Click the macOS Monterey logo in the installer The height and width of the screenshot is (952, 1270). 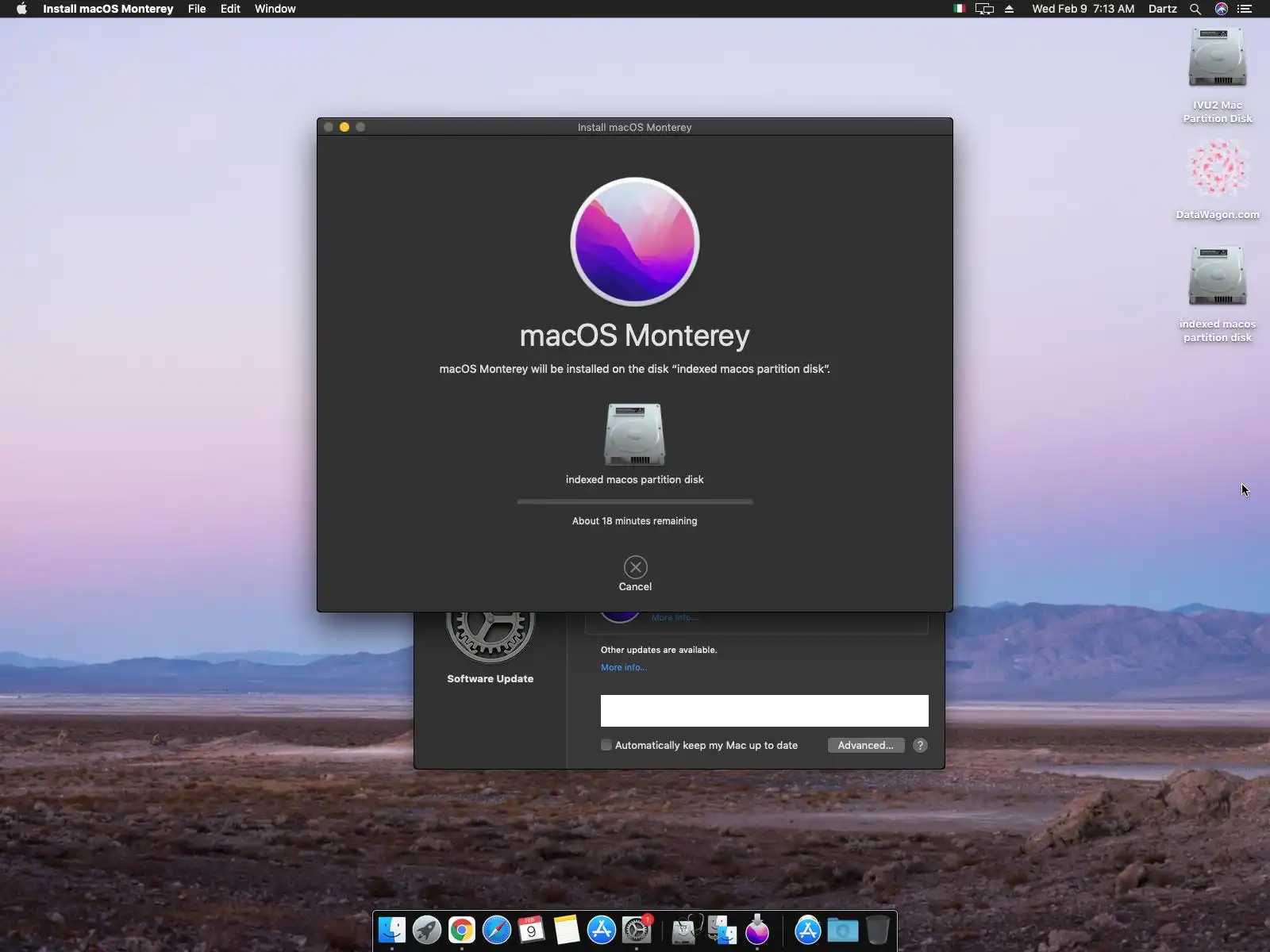coord(635,241)
